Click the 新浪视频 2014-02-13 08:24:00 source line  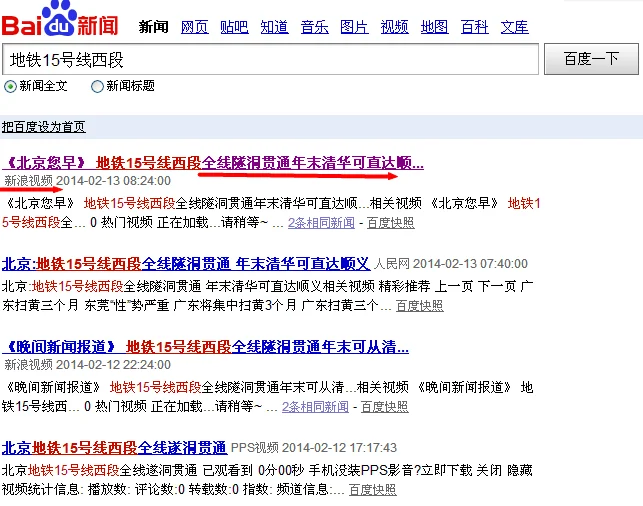(x=87, y=181)
